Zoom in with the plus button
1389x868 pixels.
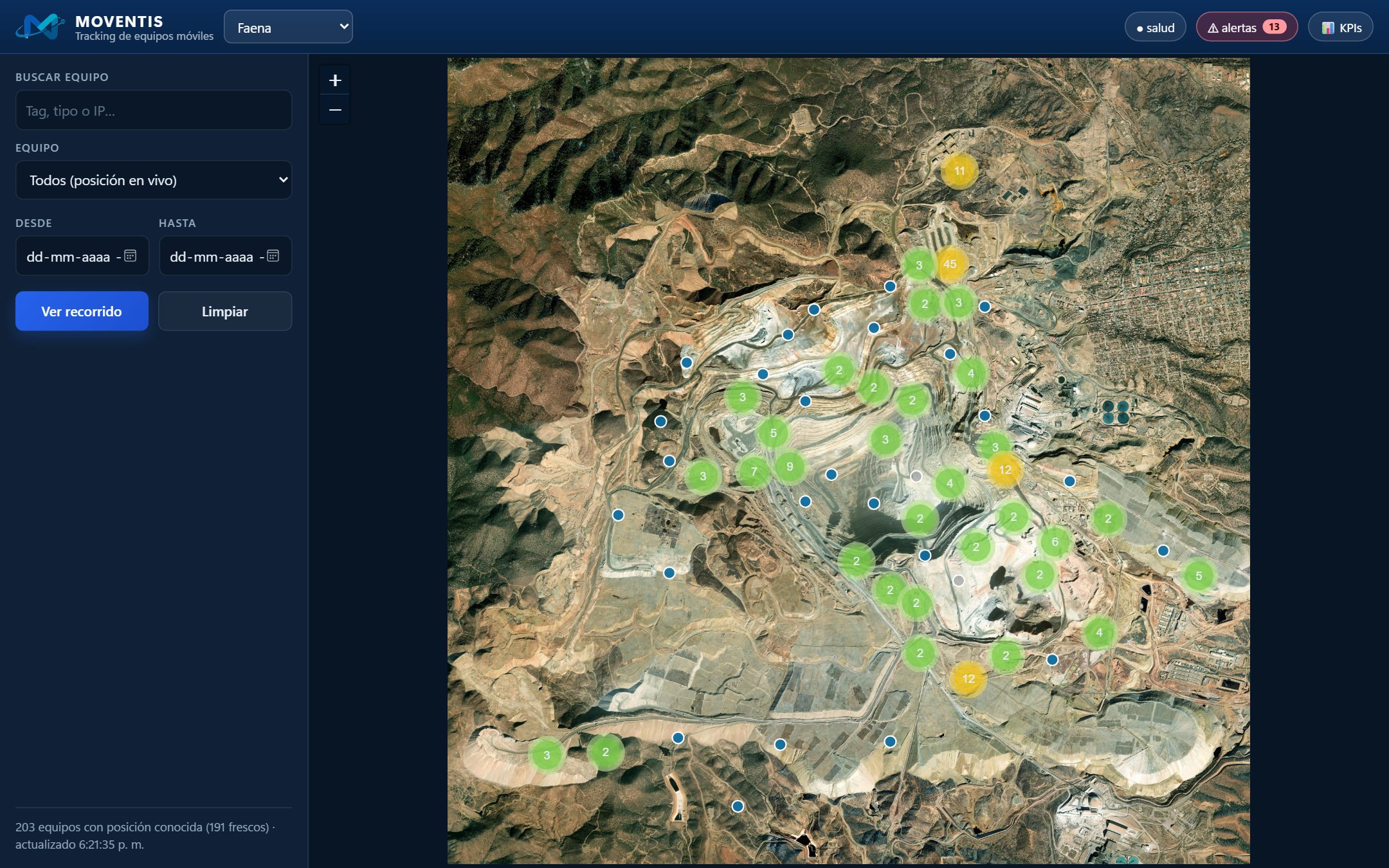click(x=335, y=80)
